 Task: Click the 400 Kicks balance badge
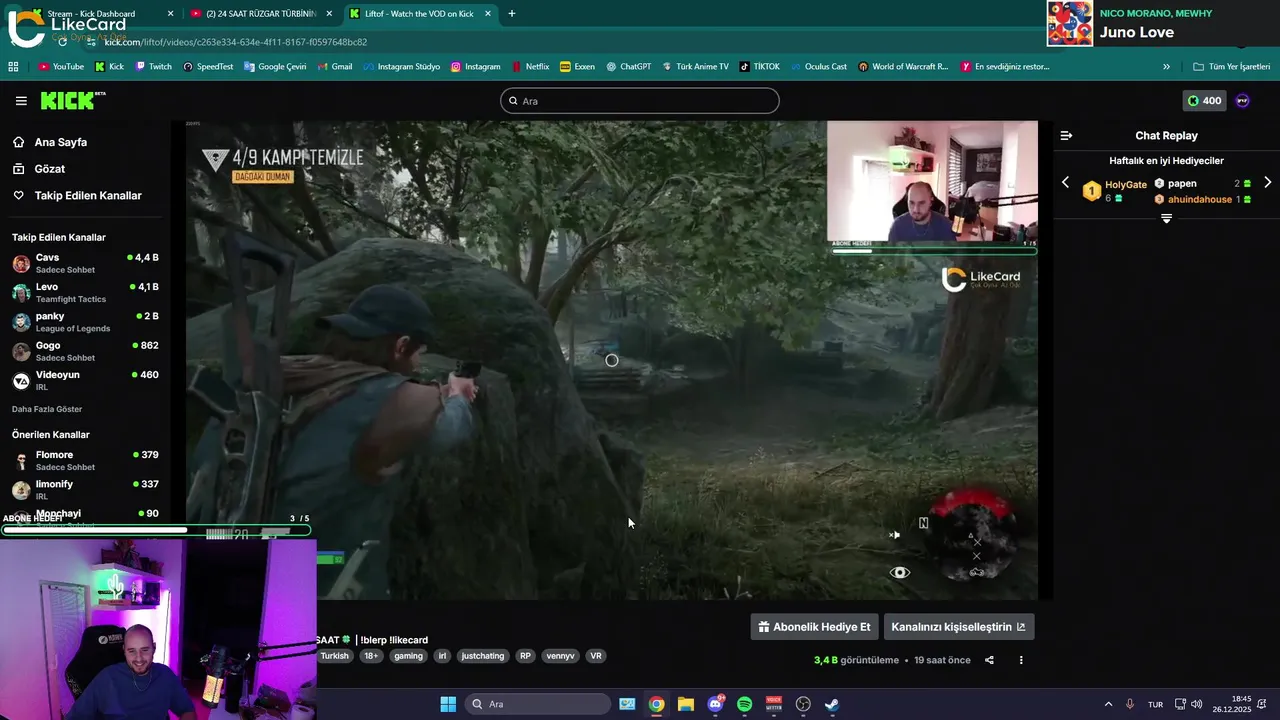click(1203, 101)
